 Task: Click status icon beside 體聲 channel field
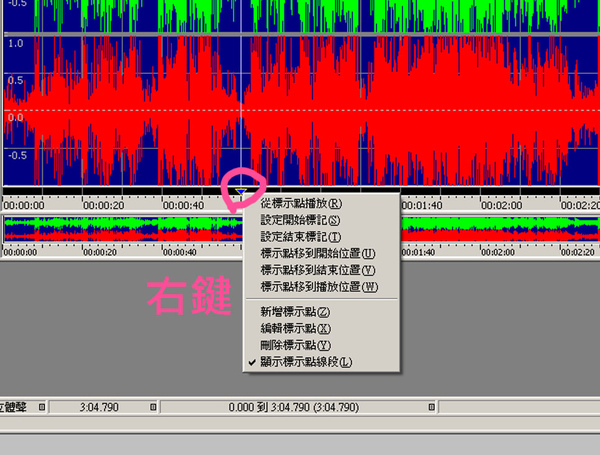[42, 407]
